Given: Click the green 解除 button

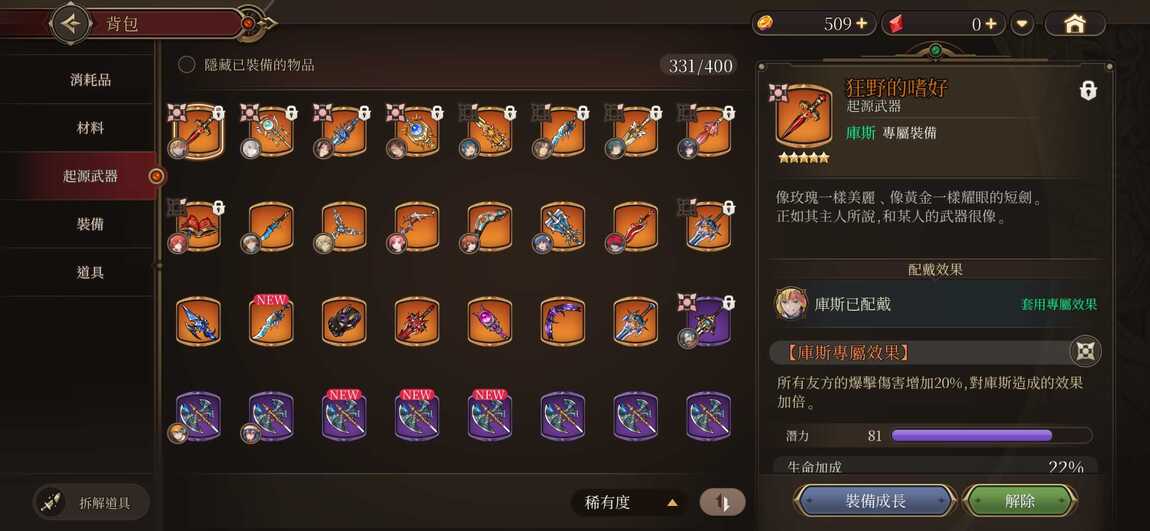Looking at the screenshot, I should click(1019, 501).
